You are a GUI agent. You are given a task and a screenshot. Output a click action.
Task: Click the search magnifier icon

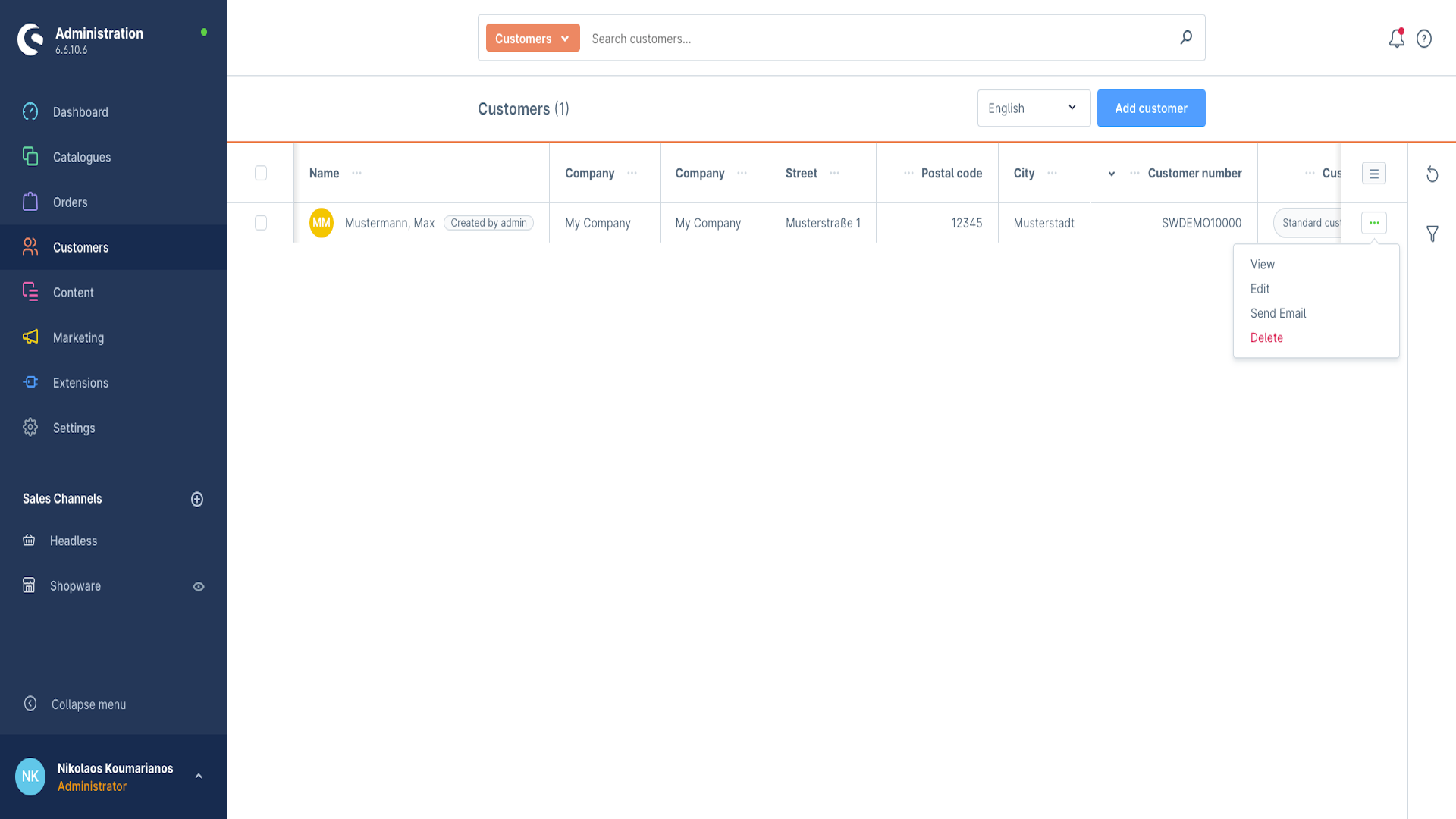click(x=1186, y=38)
